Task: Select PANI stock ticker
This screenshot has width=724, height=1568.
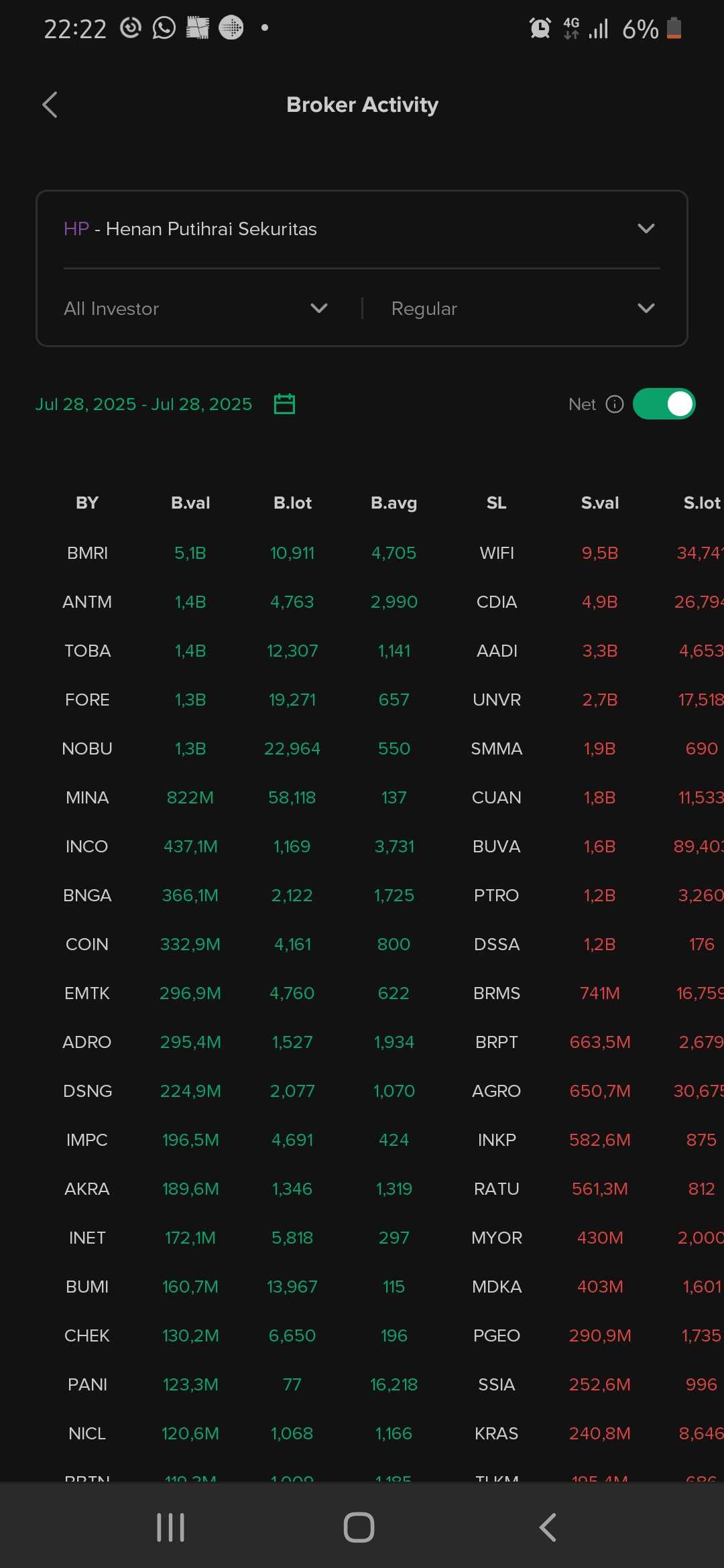Action: coord(87,1384)
